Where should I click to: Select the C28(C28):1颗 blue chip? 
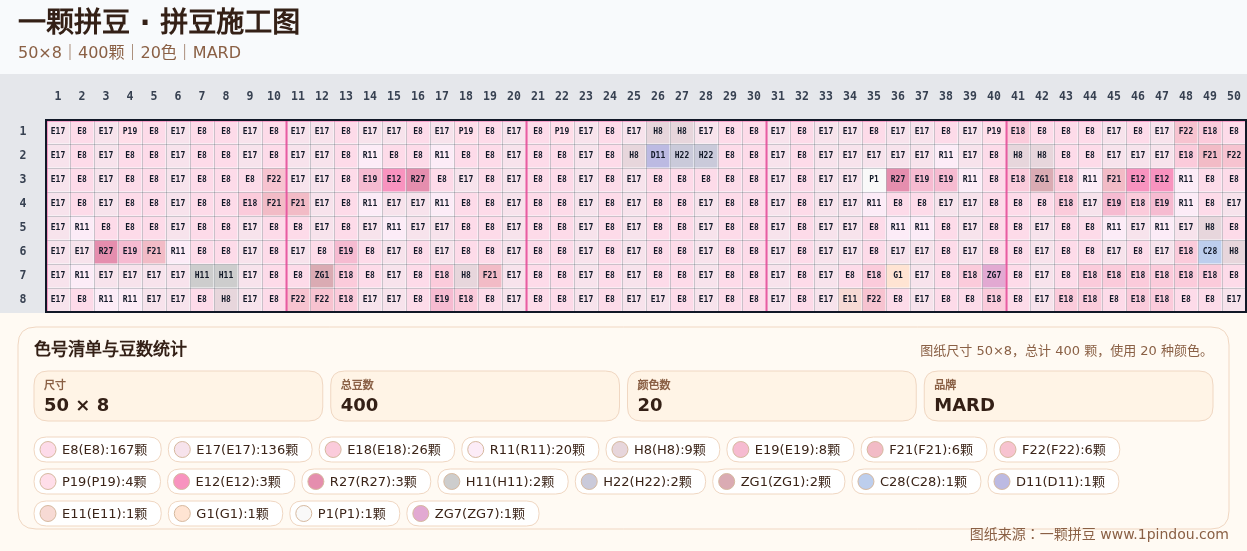click(916, 482)
